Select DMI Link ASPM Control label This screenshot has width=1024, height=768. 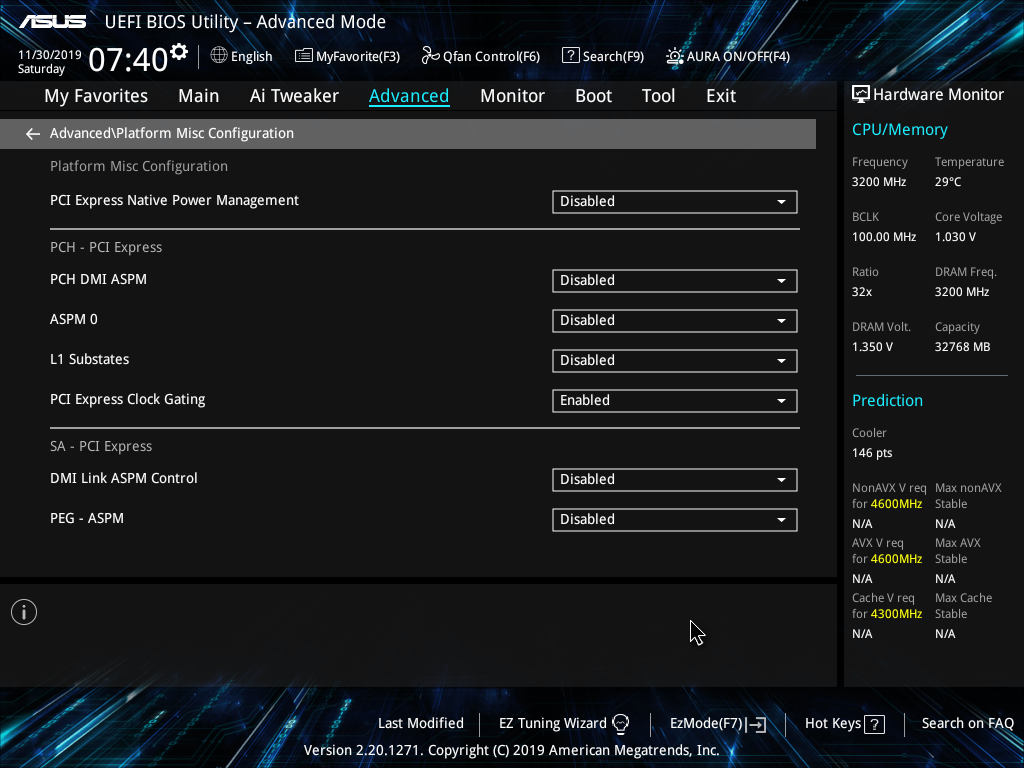pos(123,478)
